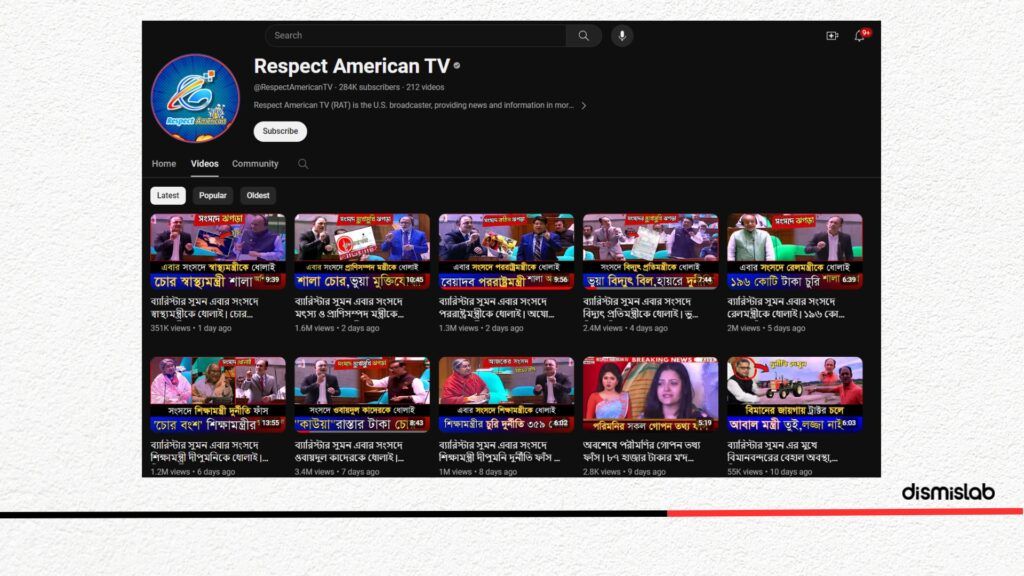Image resolution: width=1024 pixels, height=576 pixels.
Task: Open the 9:39 video thumbnail
Action: pos(218,251)
